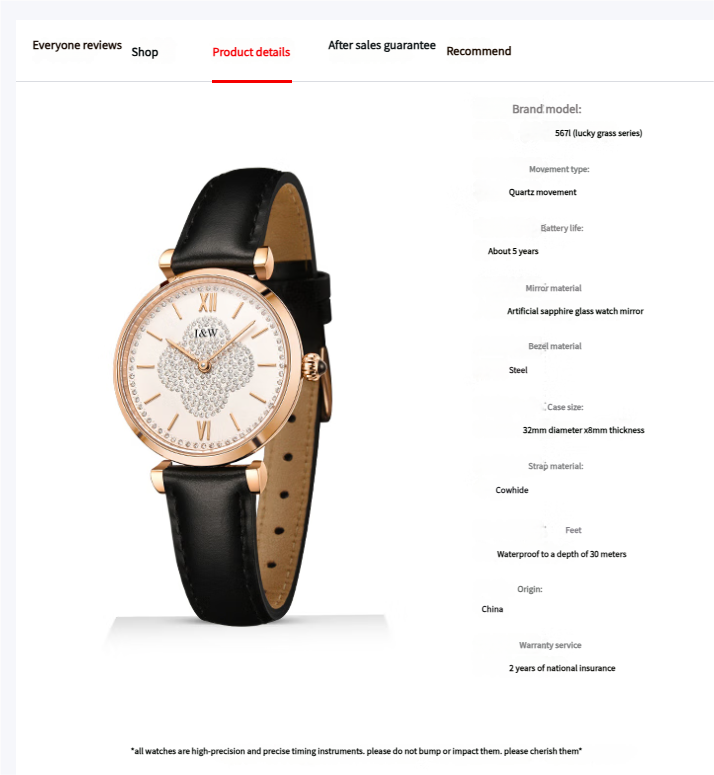Click the Cowhide strap material value
This screenshot has height=775, width=714.
[x=512, y=490]
